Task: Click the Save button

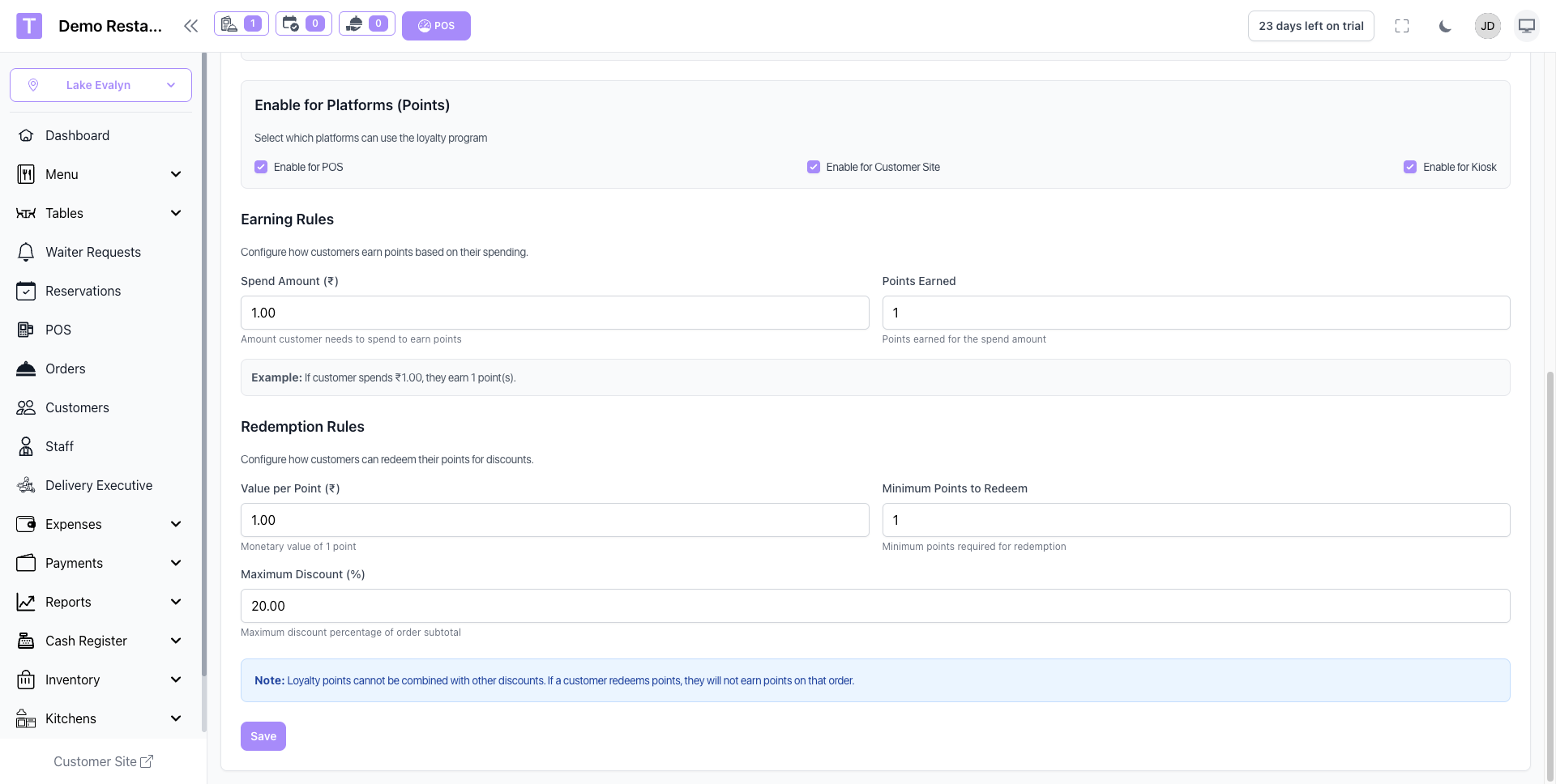Action: (x=263, y=736)
